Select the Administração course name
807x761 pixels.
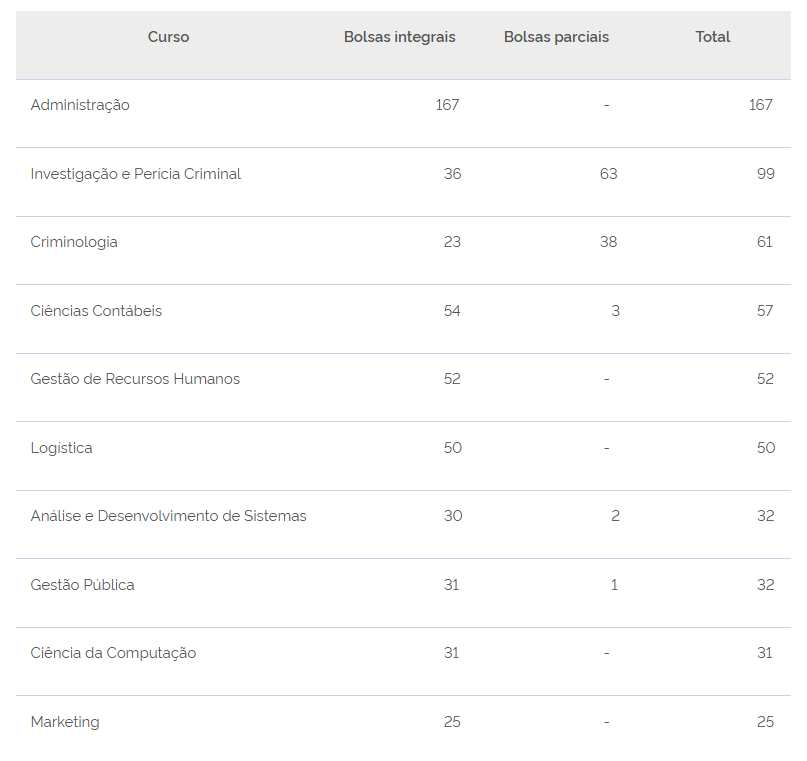[x=80, y=105]
